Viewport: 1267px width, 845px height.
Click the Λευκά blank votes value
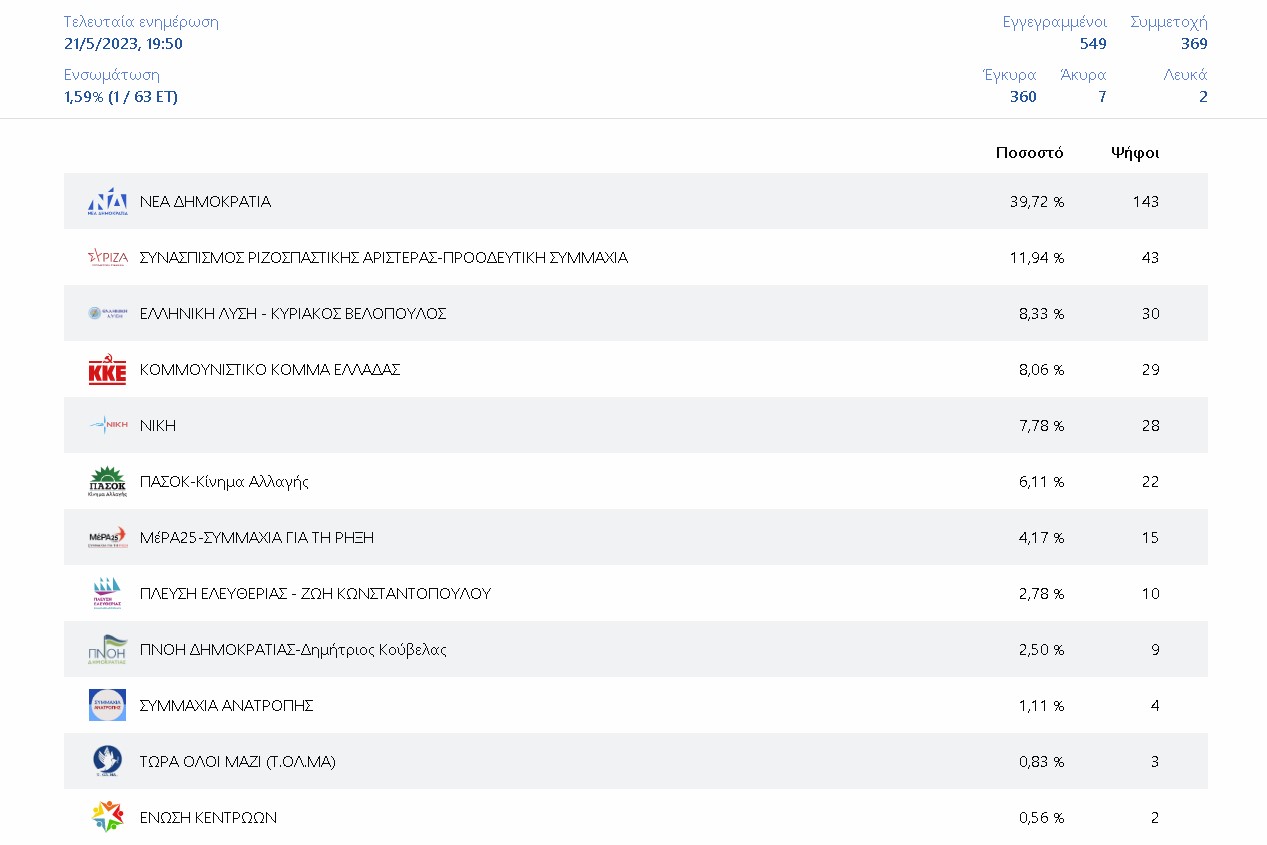[x=1203, y=97]
